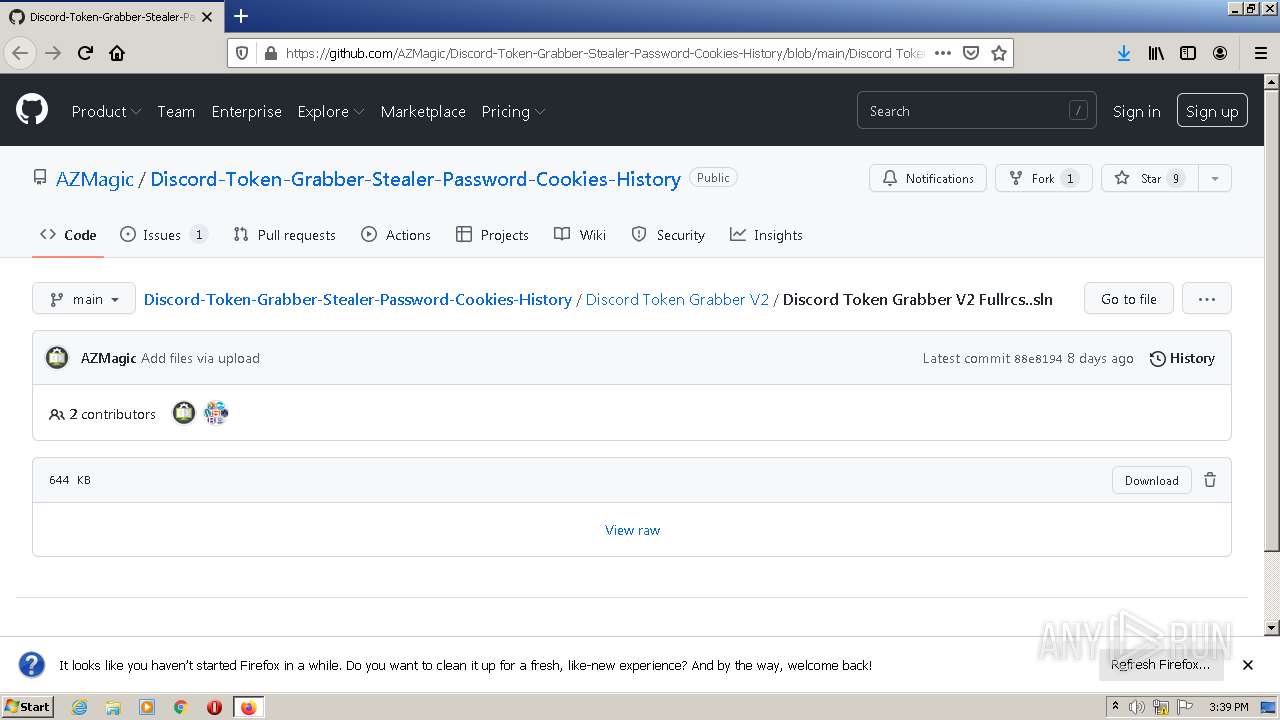The image size is (1280, 720).
Task: Open Team page link
Action: pos(176,111)
